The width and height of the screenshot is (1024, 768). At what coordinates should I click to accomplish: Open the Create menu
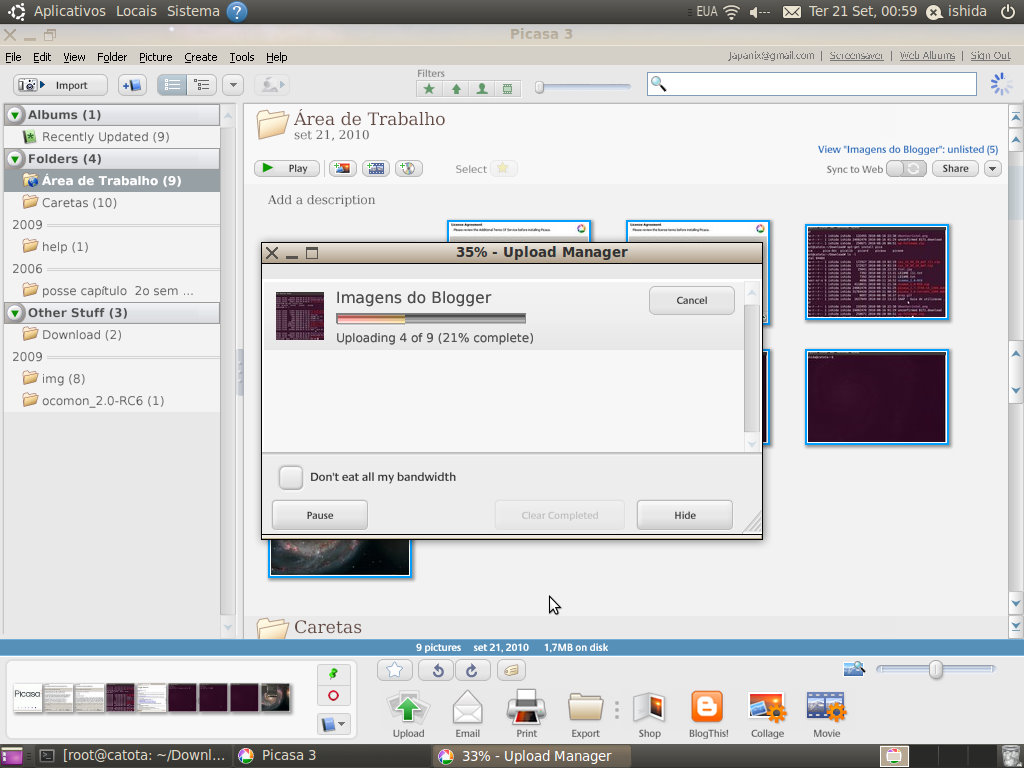click(200, 57)
